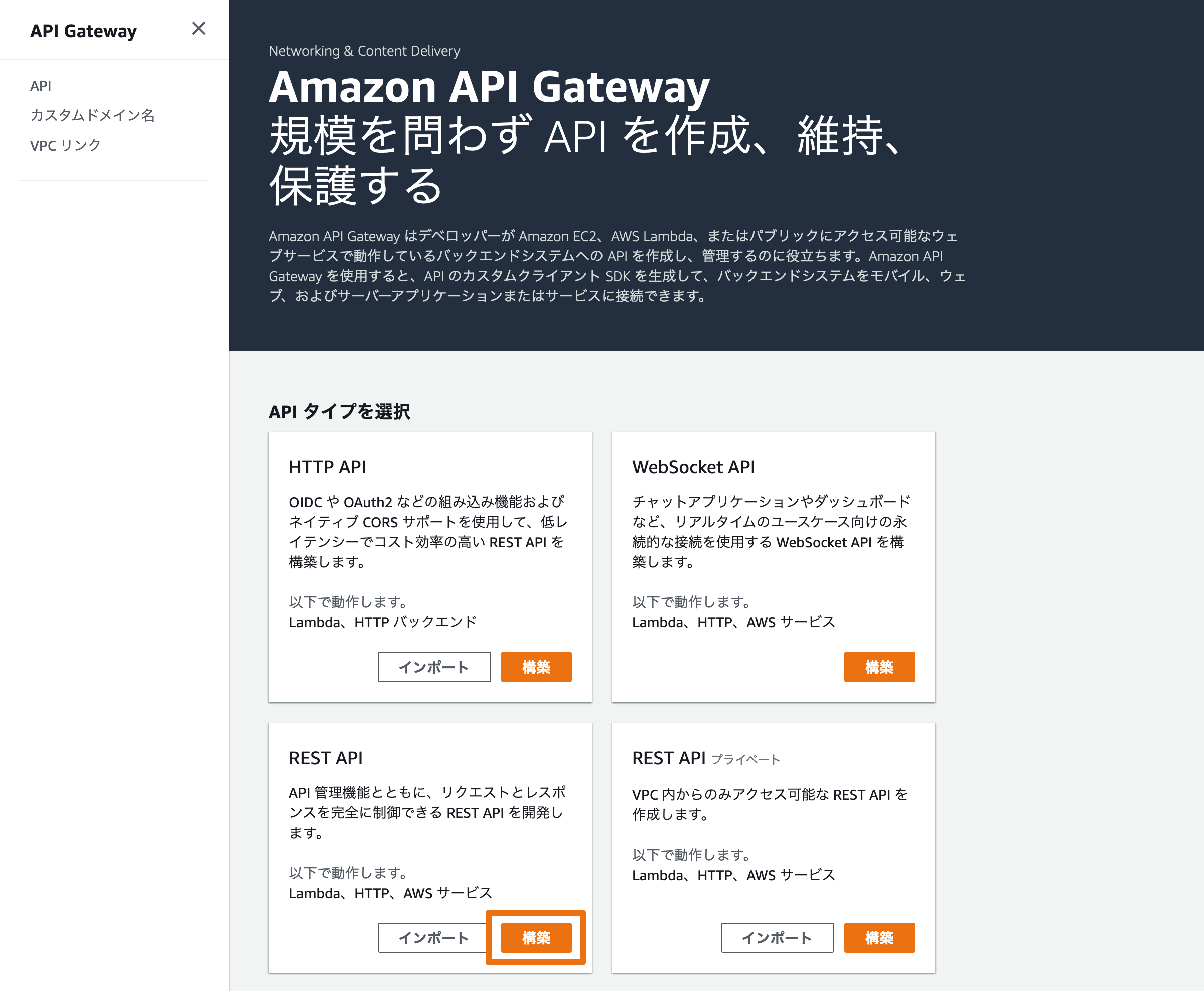Viewport: 1204px width, 991px height.
Task: Close the API Gateway side panel
Action: pos(198,29)
